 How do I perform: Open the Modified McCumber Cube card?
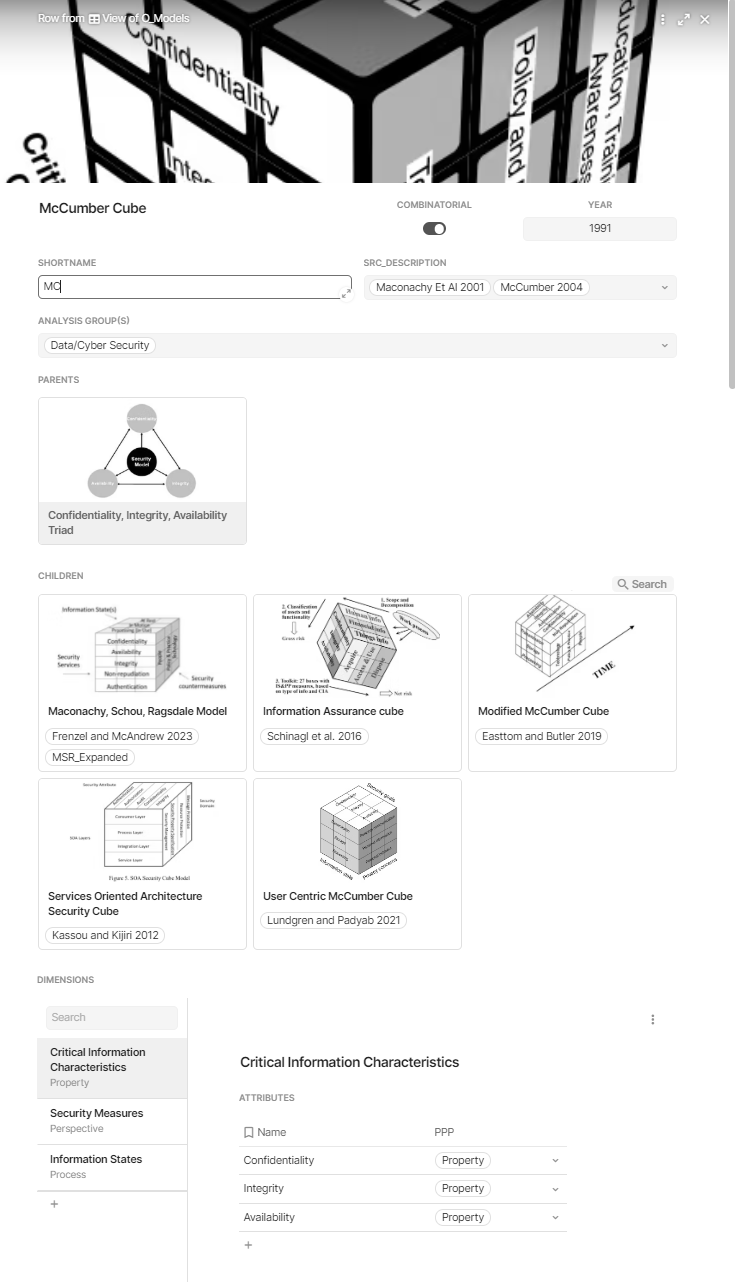tap(572, 683)
